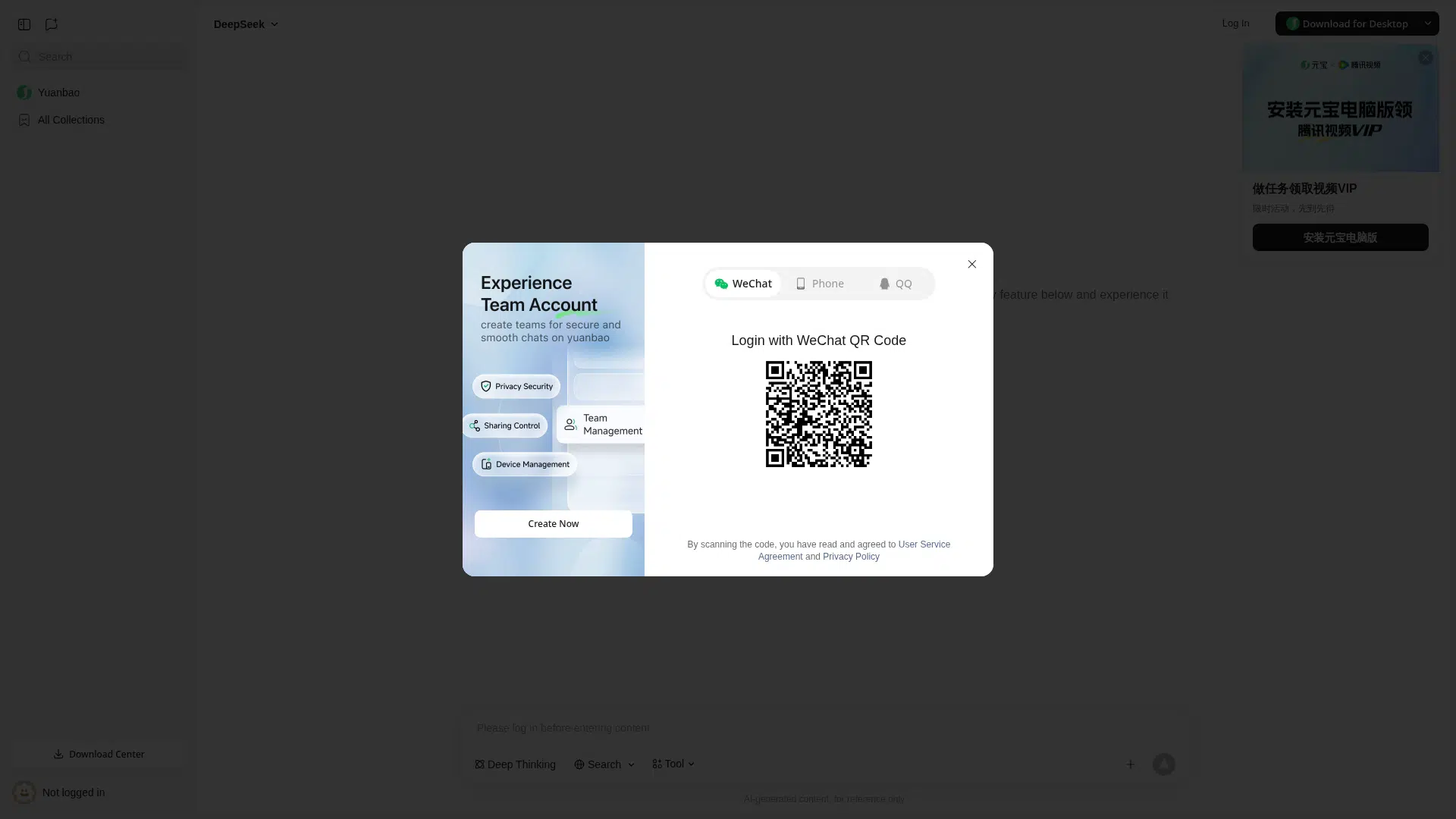The width and height of the screenshot is (1456, 819).
Task: Close the login dialog
Action: [971, 264]
